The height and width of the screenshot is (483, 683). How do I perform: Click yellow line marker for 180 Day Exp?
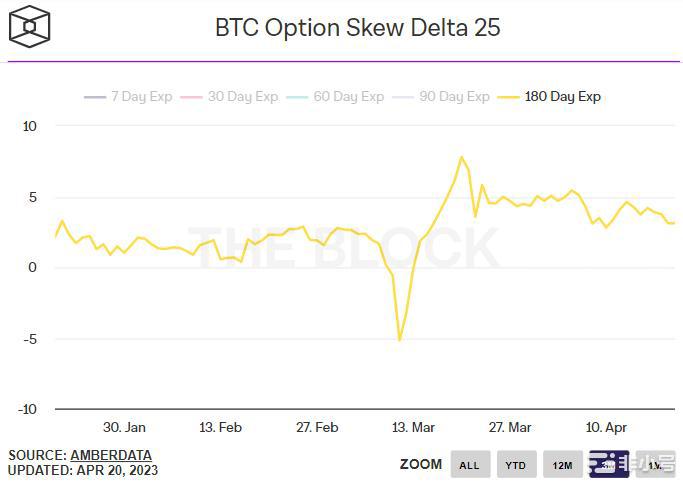point(509,97)
